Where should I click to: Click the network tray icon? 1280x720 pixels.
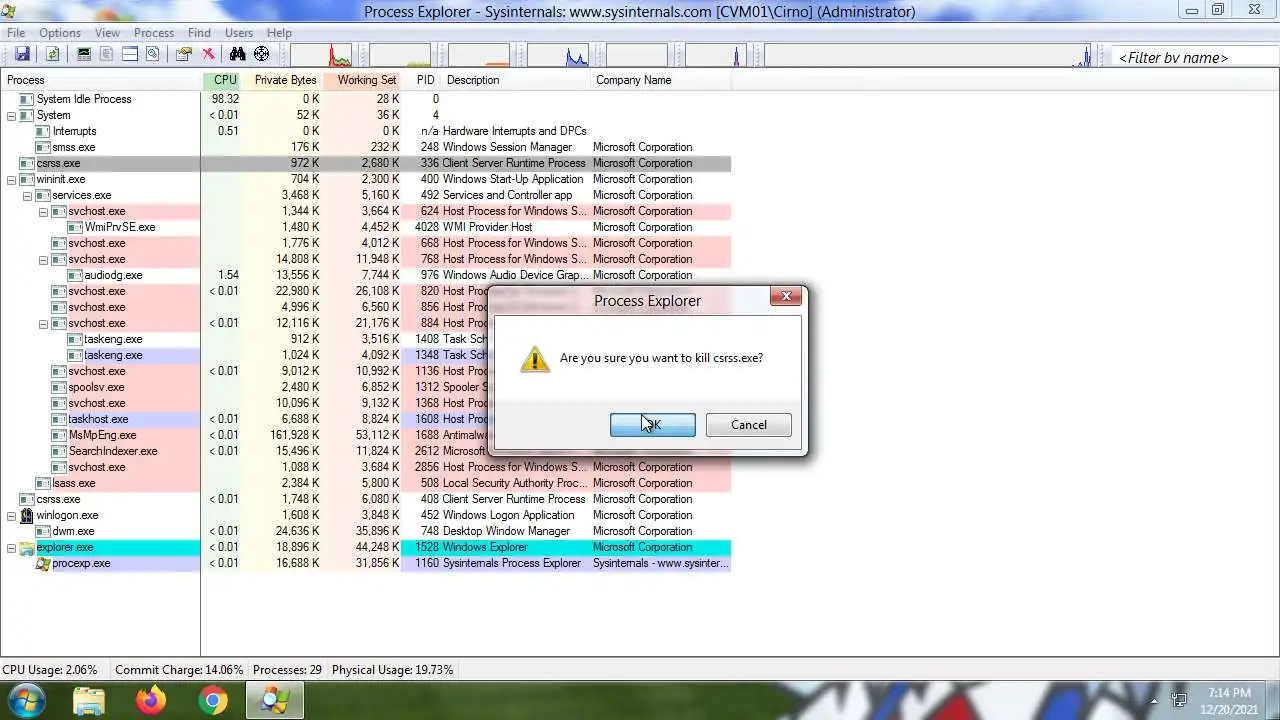1179,700
